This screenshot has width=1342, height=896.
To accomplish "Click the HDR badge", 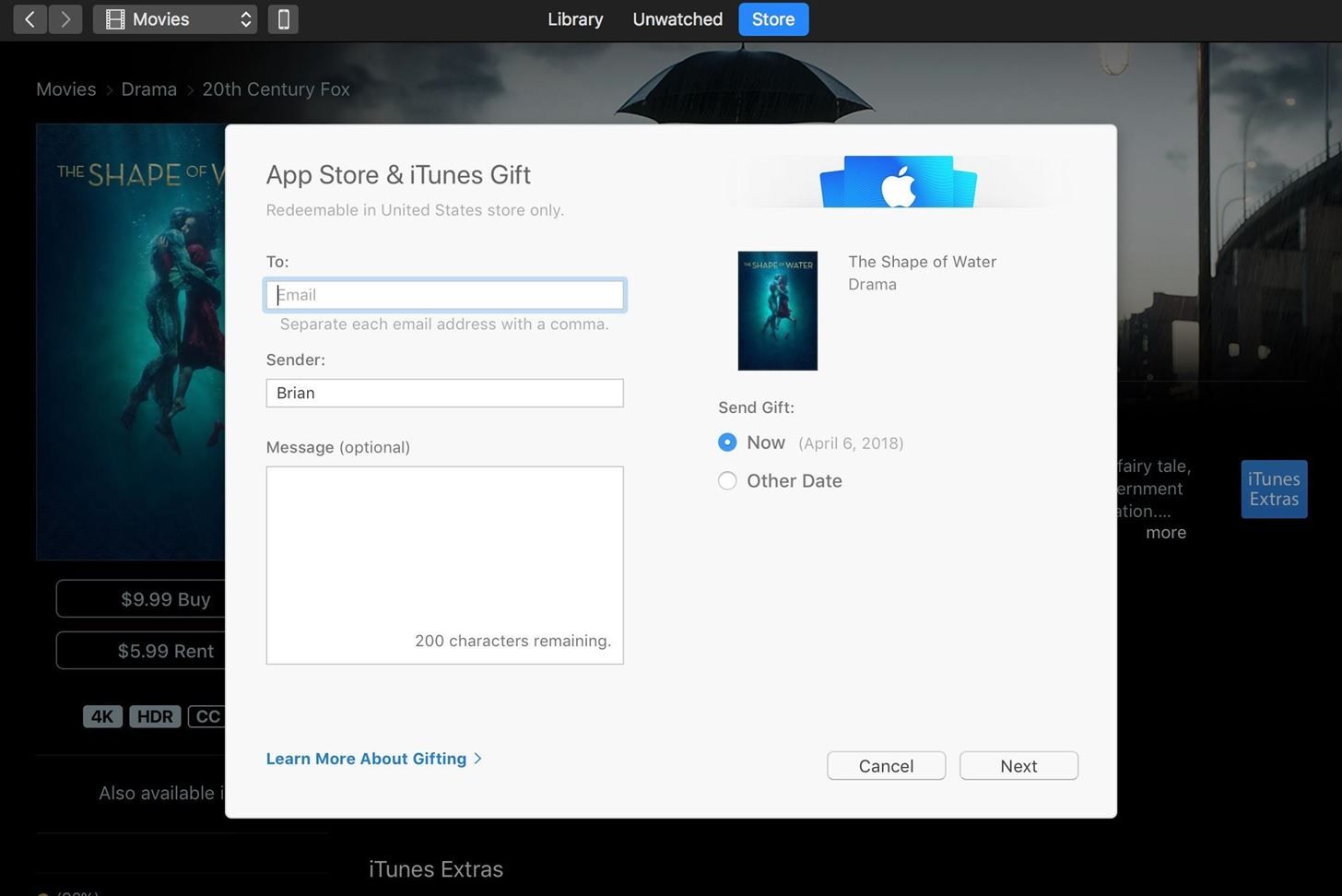I will pyautogui.click(x=155, y=716).
